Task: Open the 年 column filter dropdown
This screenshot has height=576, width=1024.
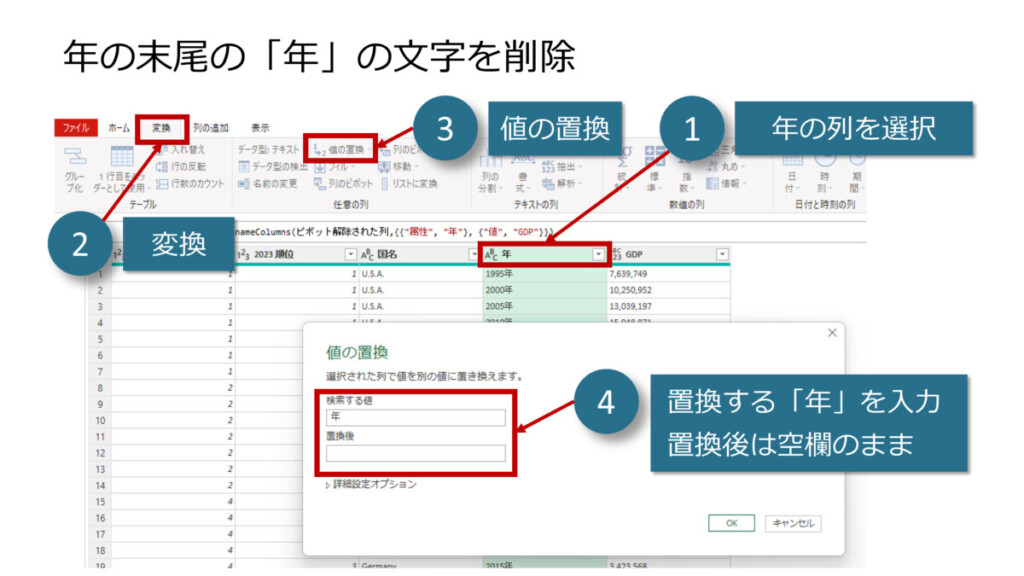Action: 599,255
